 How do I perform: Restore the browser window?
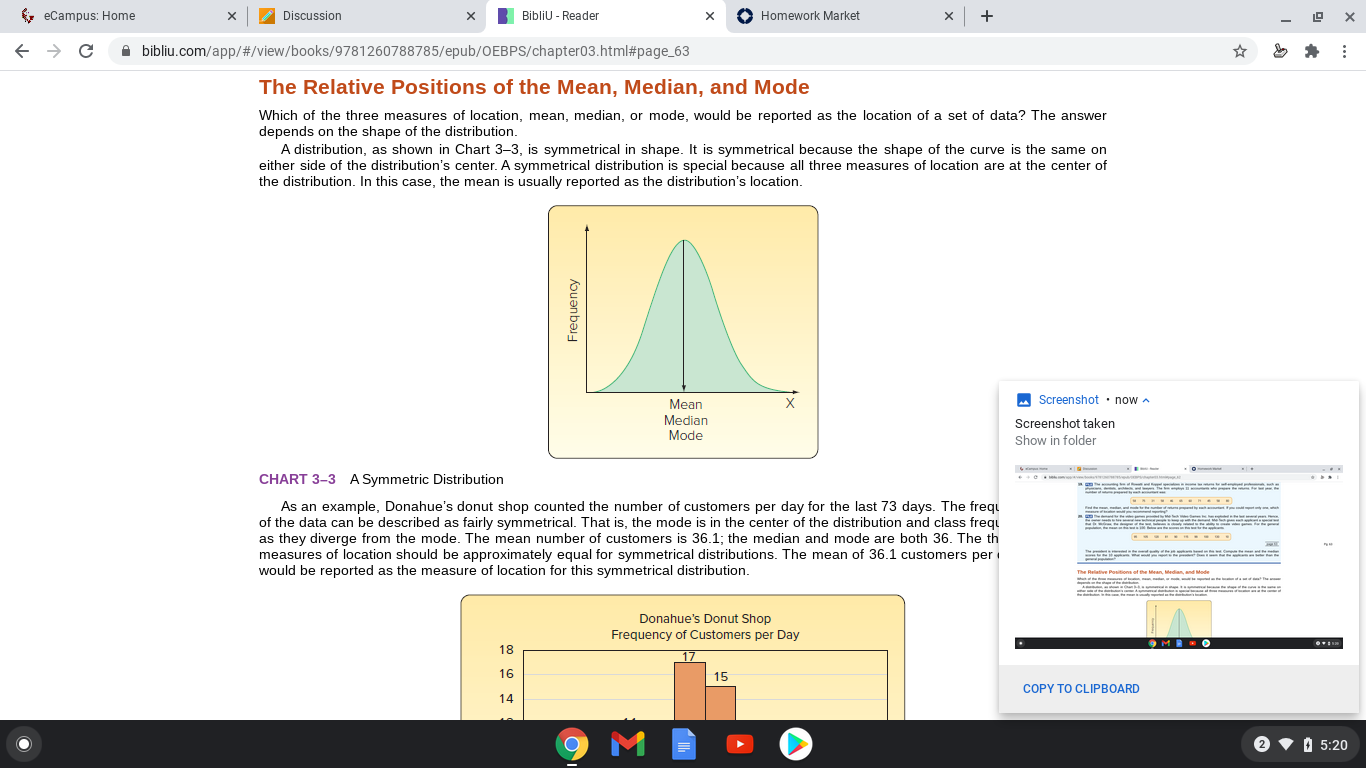coord(1318,16)
